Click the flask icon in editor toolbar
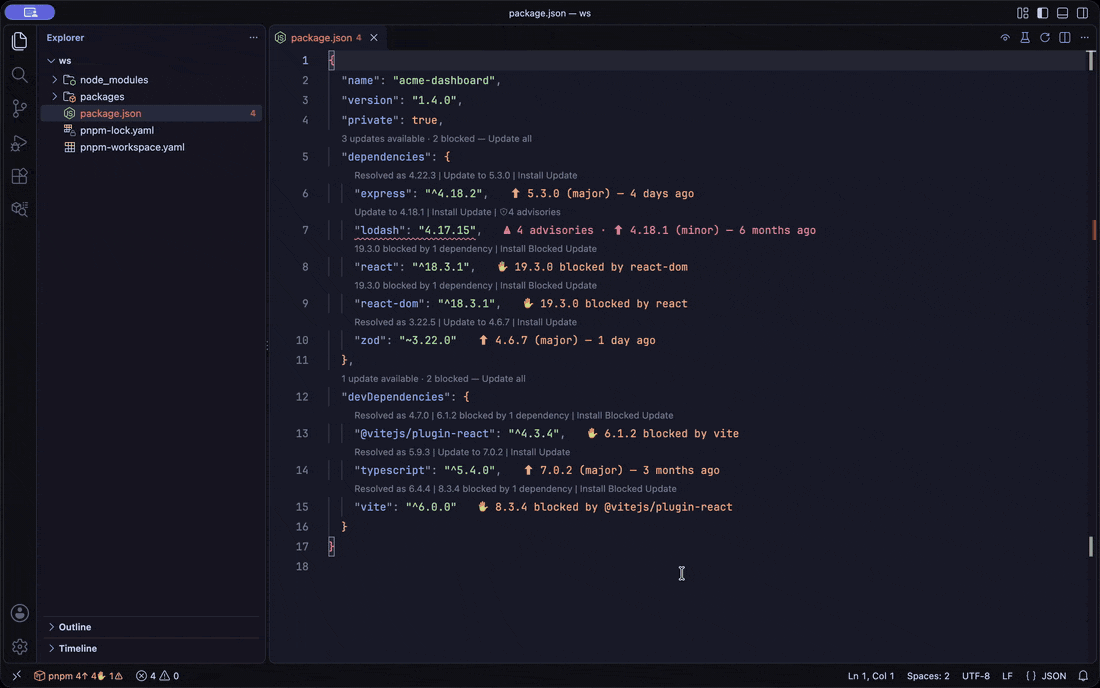 (x=1025, y=38)
